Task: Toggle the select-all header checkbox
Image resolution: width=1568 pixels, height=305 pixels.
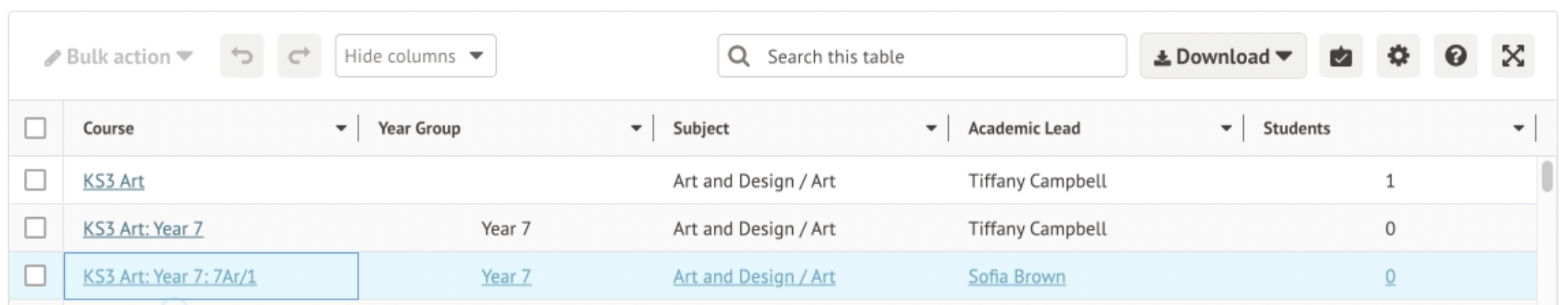Action: pyautogui.click(x=35, y=128)
